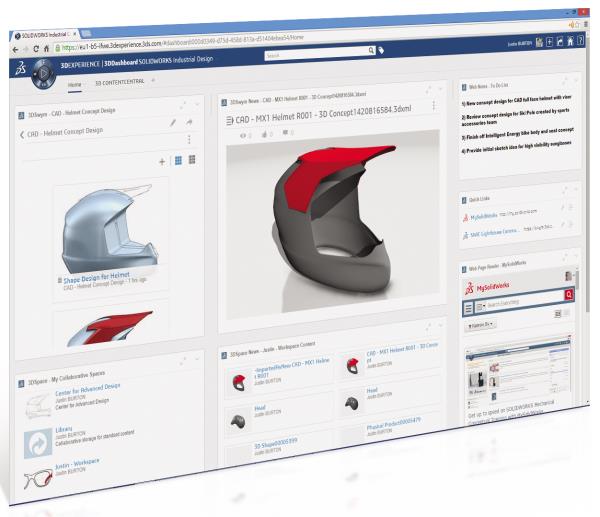This screenshot has height=517, width=600.
Task: Open three-dot menu of MX1 Helmet R001 post
Action: click(434, 105)
